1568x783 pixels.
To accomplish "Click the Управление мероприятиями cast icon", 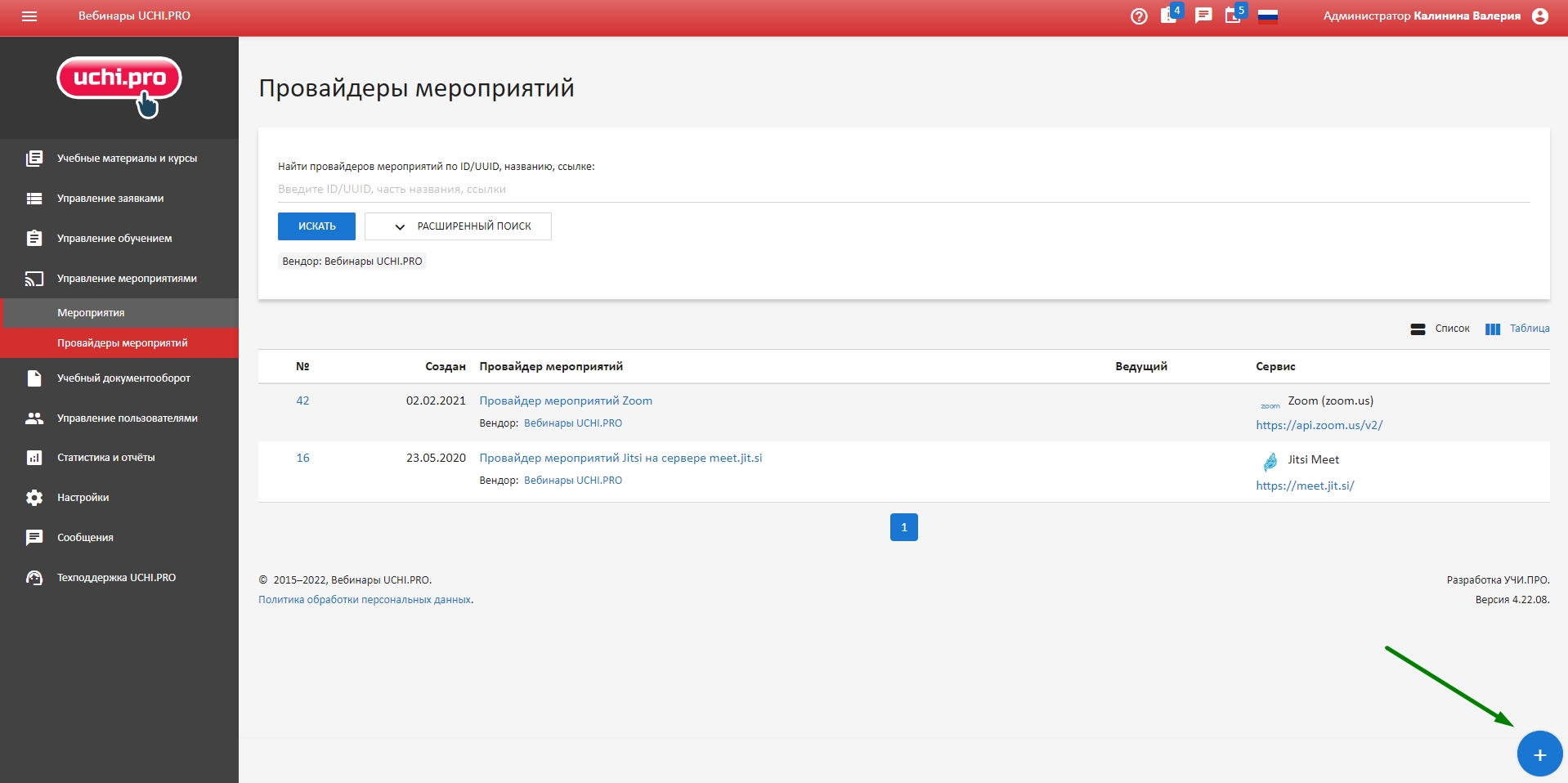I will click(x=34, y=279).
